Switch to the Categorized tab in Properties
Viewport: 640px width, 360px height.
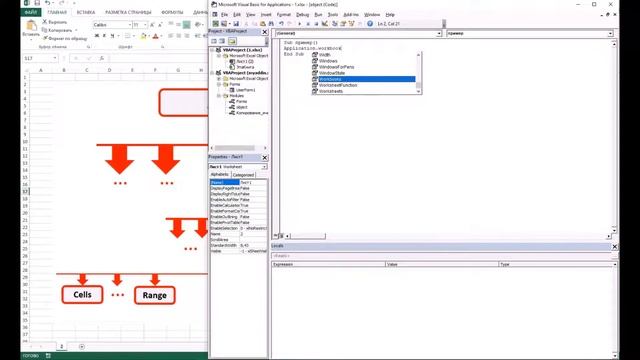coord(243,175)
